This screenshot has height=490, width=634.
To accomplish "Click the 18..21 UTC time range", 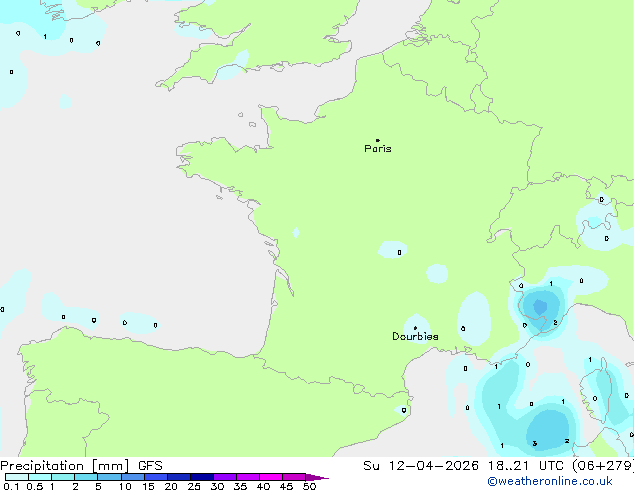I will 525,466.
